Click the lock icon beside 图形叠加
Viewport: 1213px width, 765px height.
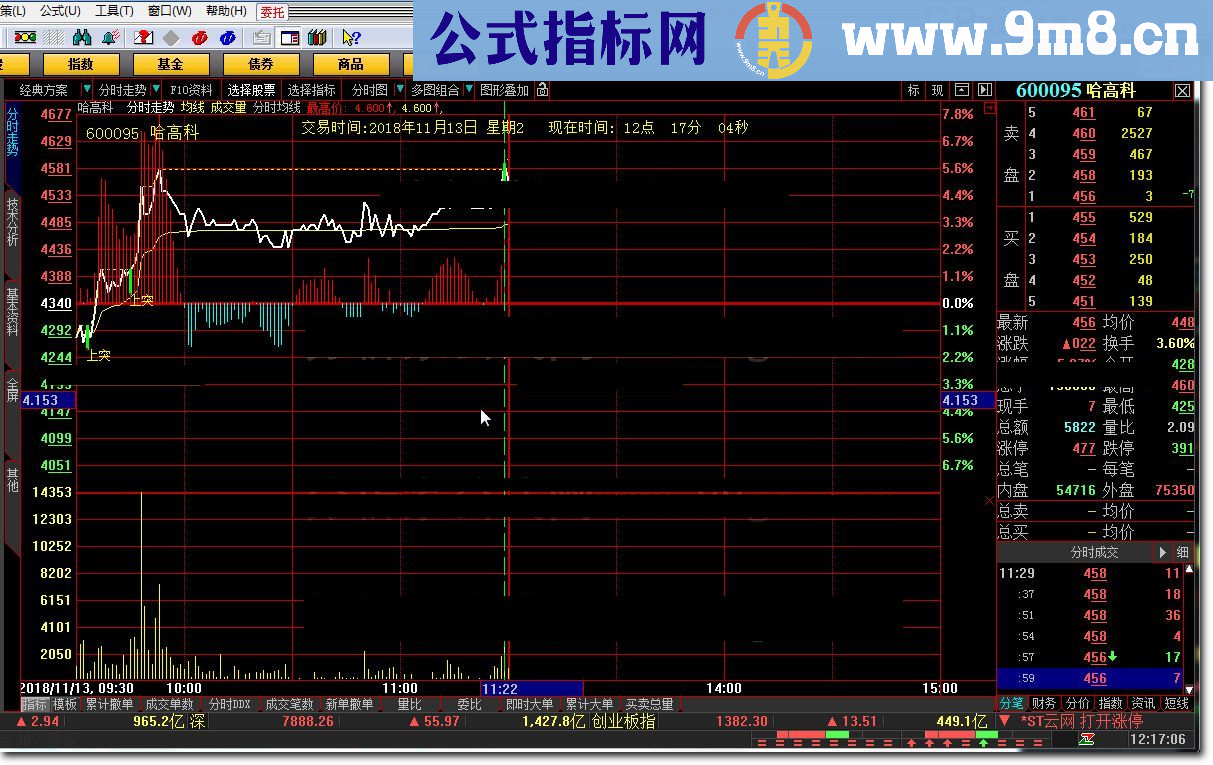click(x=543, y=90)
